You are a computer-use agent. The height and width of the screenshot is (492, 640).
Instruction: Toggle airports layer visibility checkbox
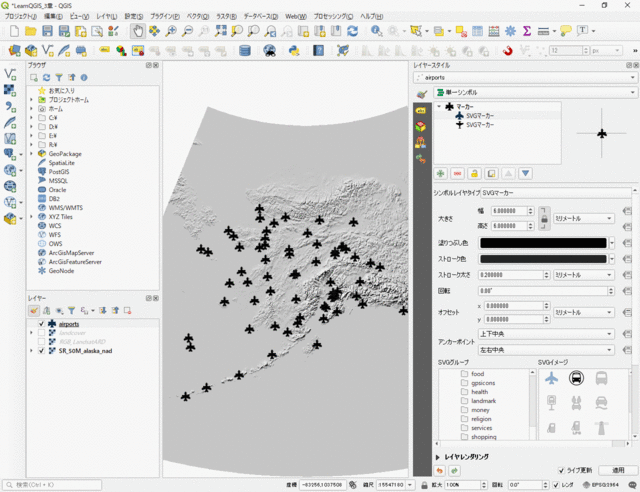[x=41, y=324]
